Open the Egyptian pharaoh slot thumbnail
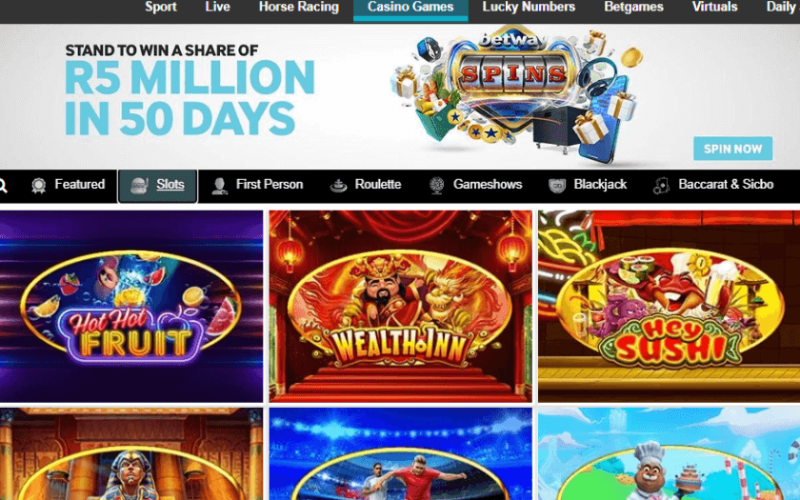This screenshot has width=800, height=500. [131, 454]
